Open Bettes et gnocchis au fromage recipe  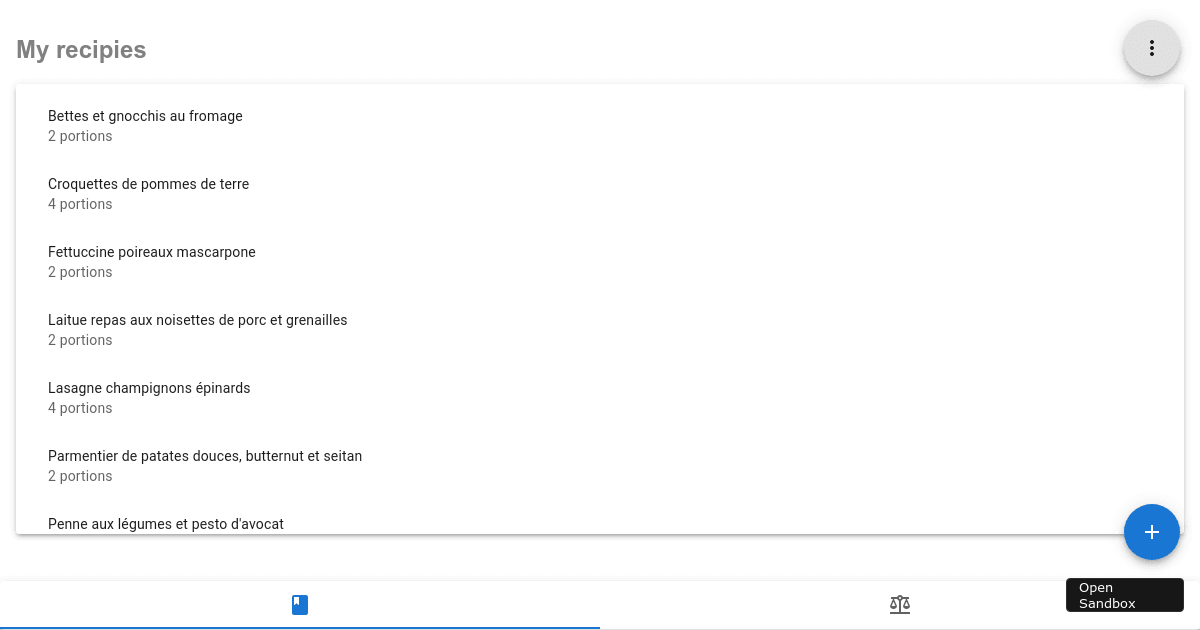click(146, 116)
